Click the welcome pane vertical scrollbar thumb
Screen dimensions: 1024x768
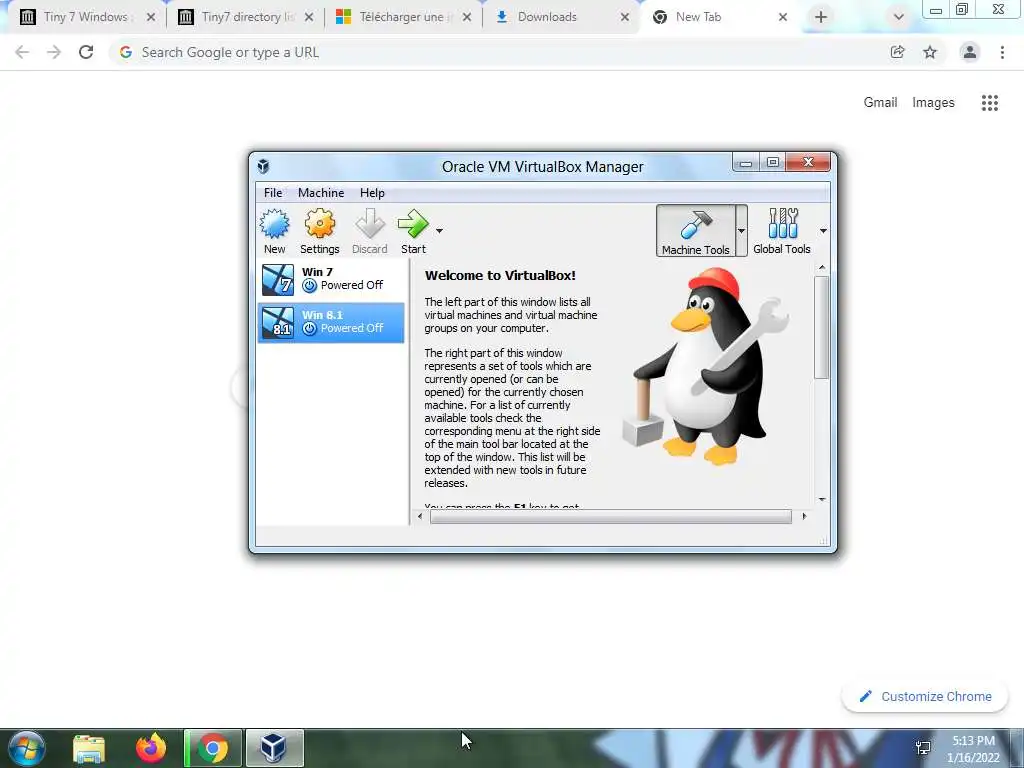[x=822, y=327]
